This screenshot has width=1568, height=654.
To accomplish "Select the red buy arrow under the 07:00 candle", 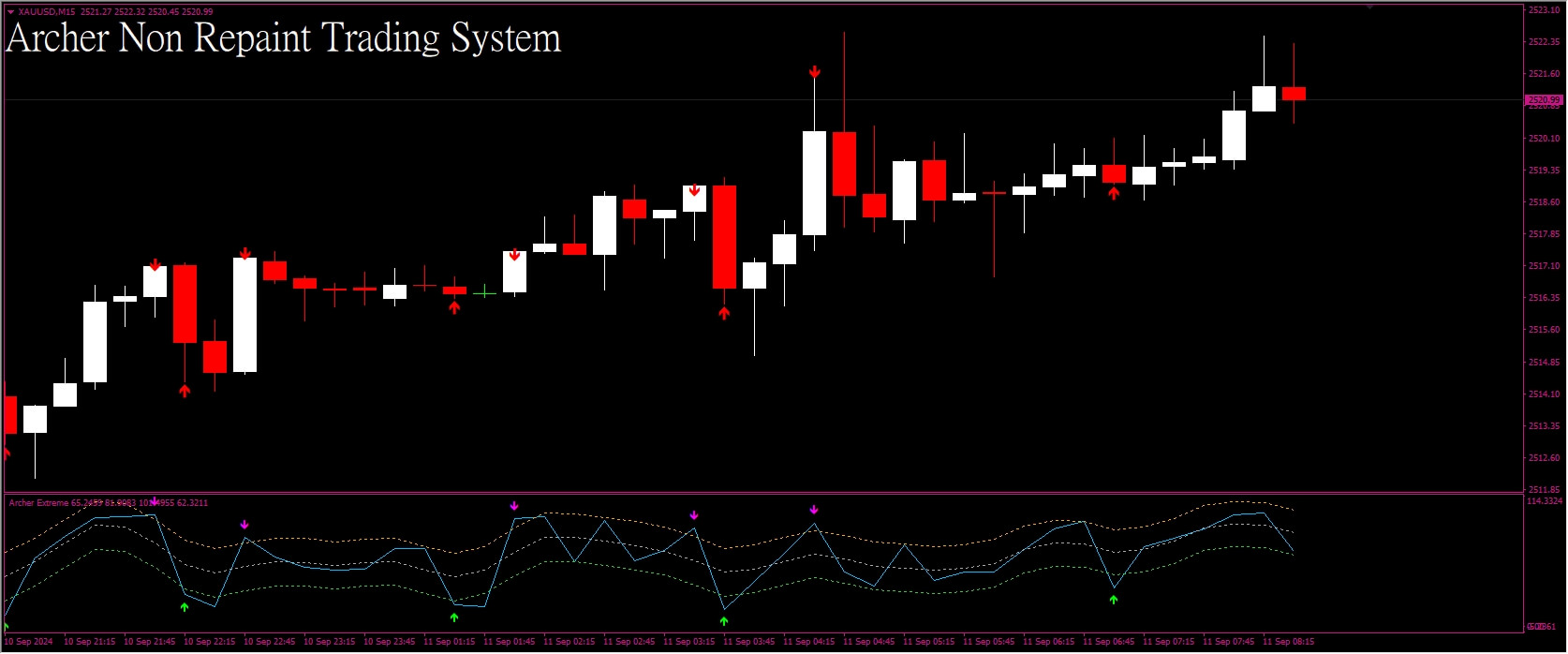I will [1114, 194].
